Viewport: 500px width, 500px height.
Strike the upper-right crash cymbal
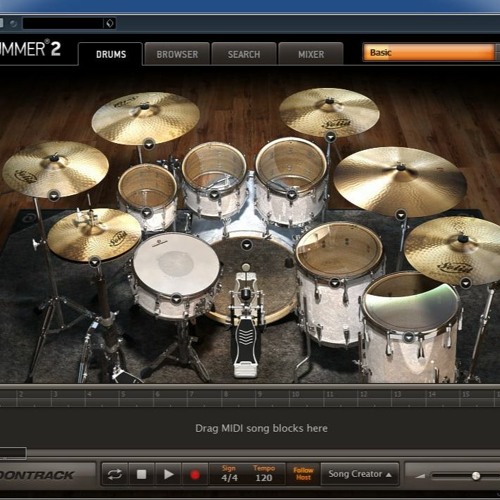point(329,112)
